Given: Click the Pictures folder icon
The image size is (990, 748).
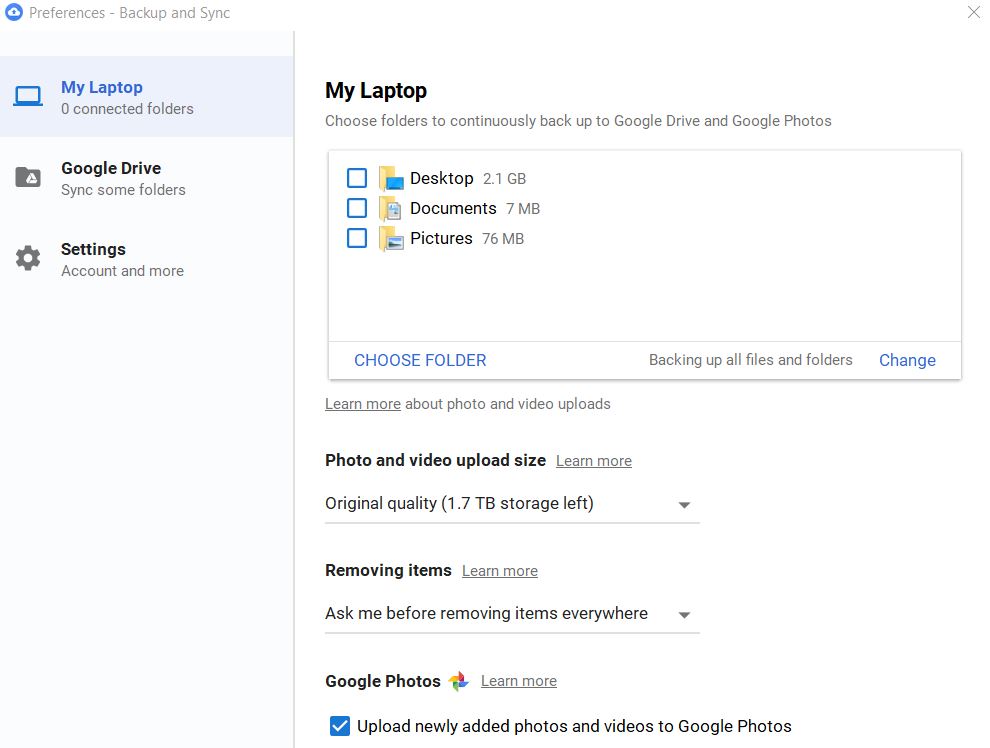Looking at the screenshot, I should click(390, 239).
